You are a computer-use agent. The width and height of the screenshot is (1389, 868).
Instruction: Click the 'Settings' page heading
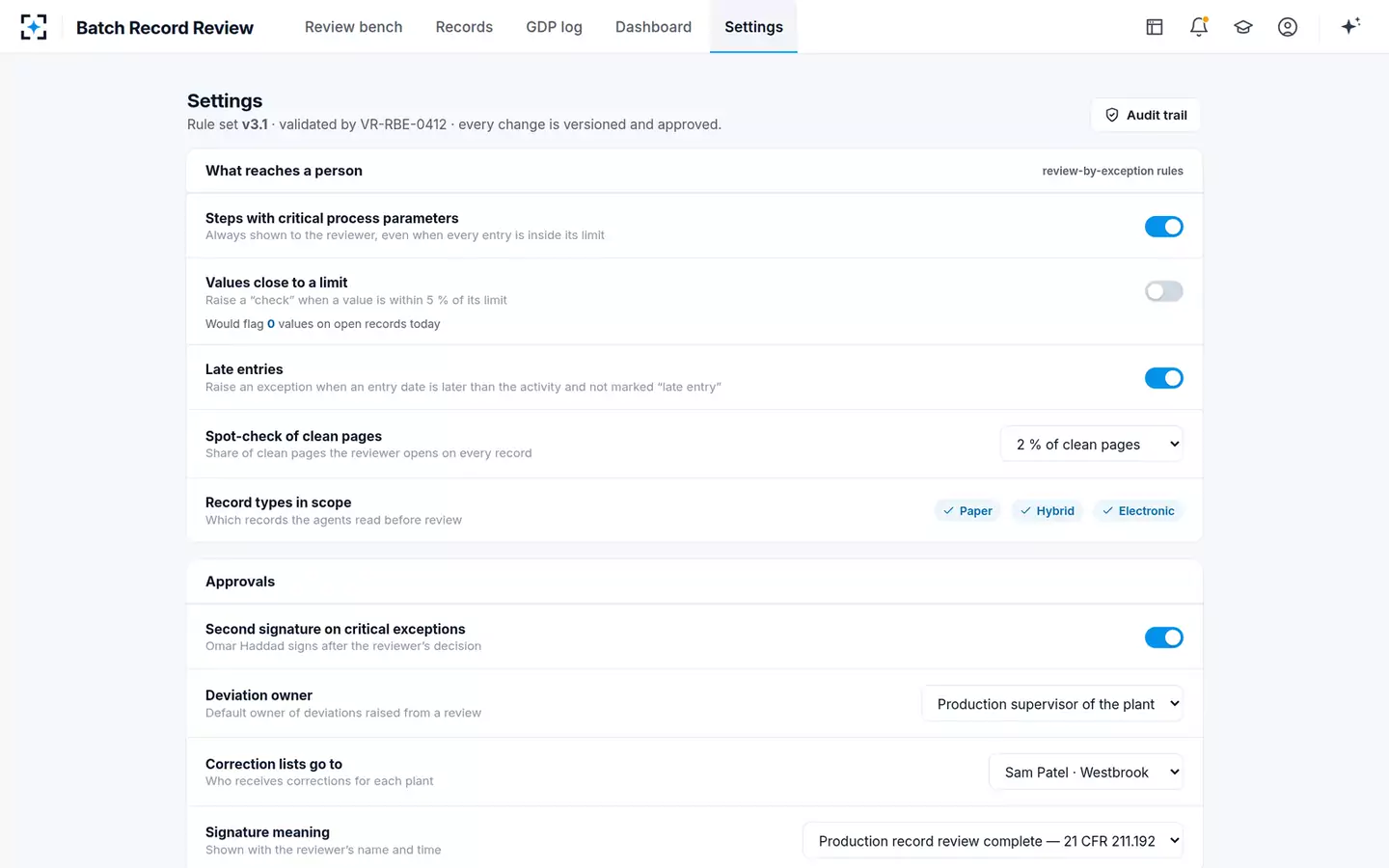[x=225, y=101]
